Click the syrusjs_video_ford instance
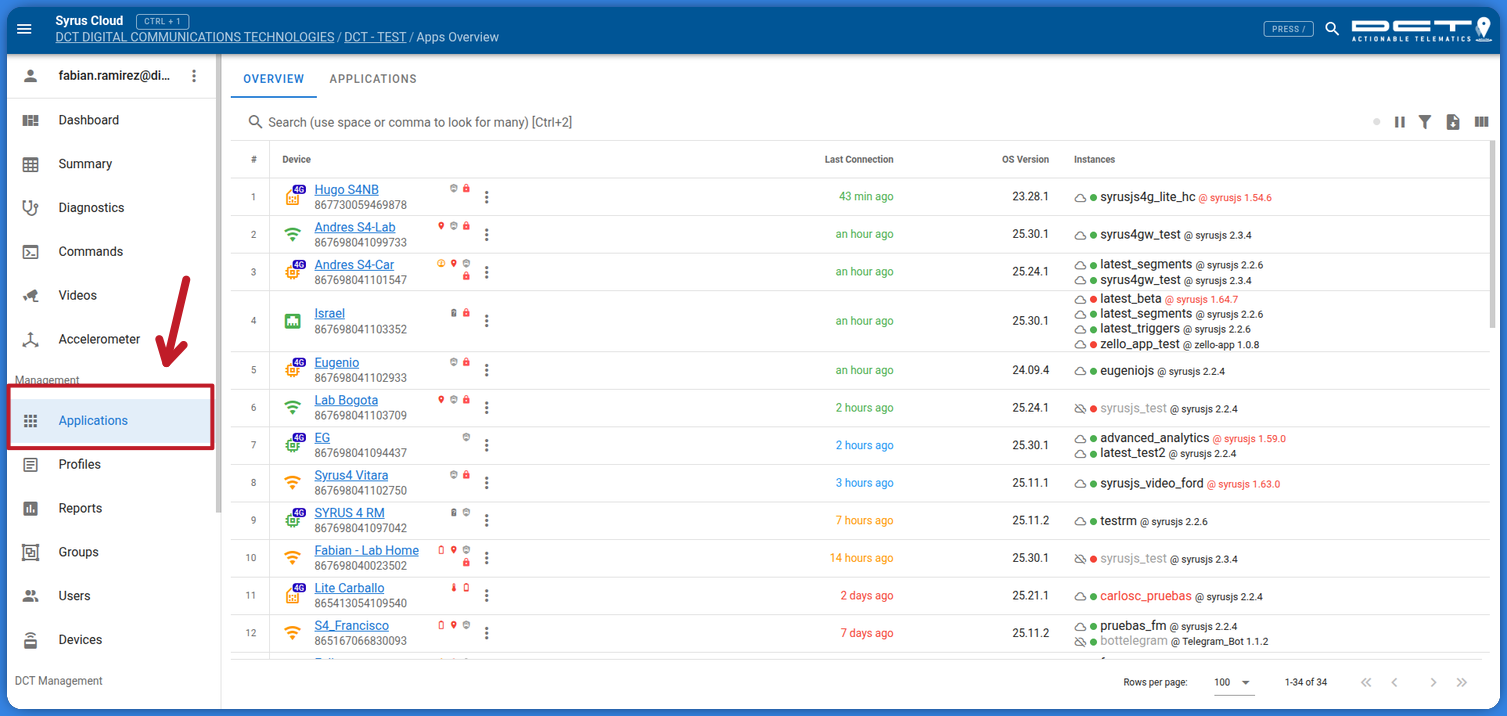Screen dimensions: 1507x716 point(1152,483)
